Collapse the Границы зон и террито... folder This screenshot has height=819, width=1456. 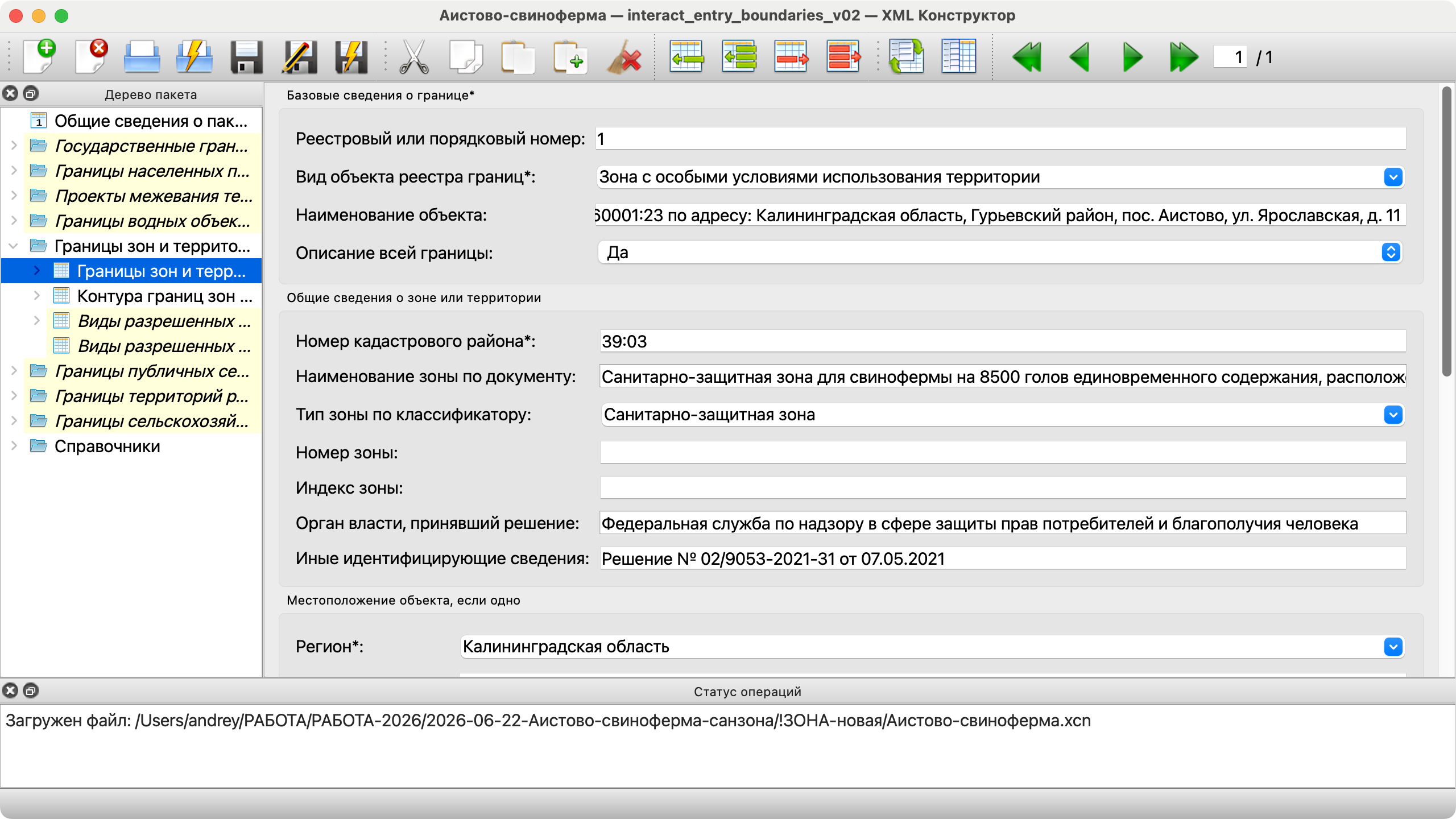[14, 246]
